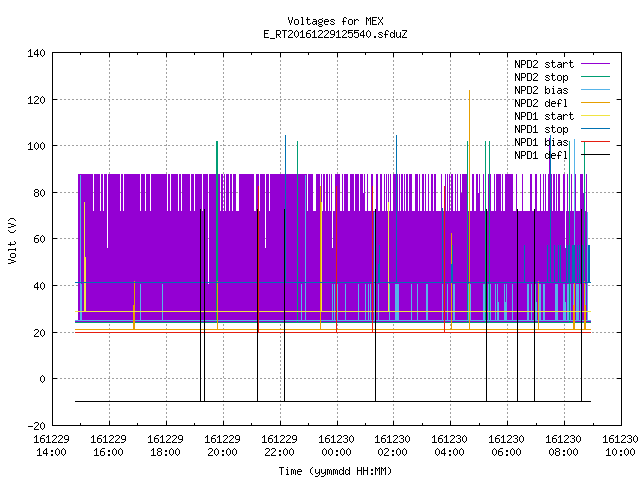Screen dimensions: 640x480
Task: Click the NPD1 bias red legend line
Action: click(x=595, y=142)
